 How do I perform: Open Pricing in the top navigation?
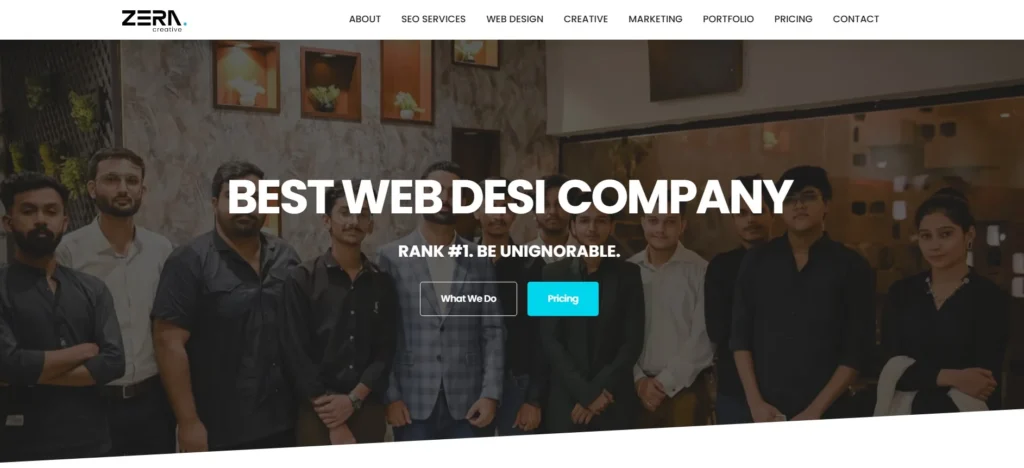click(793, 19)
